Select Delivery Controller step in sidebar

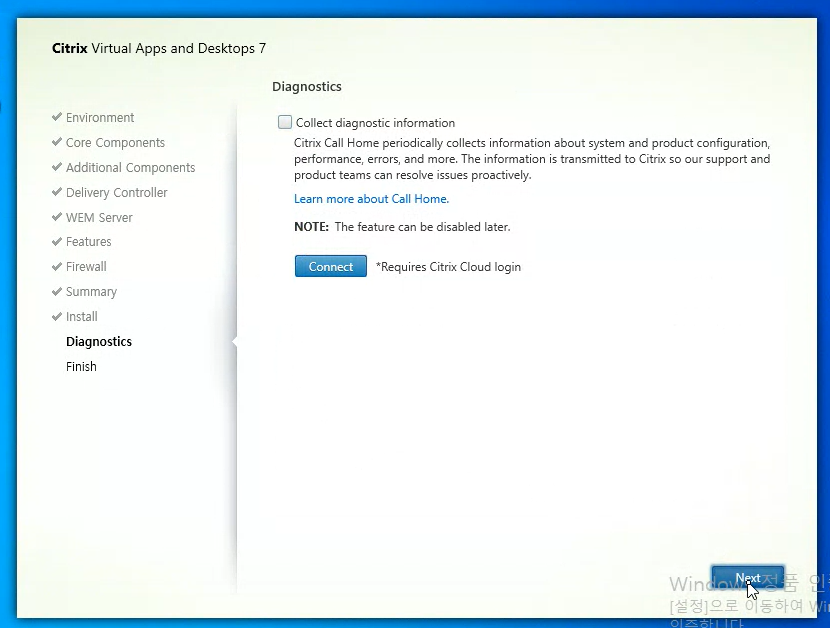(x=116, y=193)
